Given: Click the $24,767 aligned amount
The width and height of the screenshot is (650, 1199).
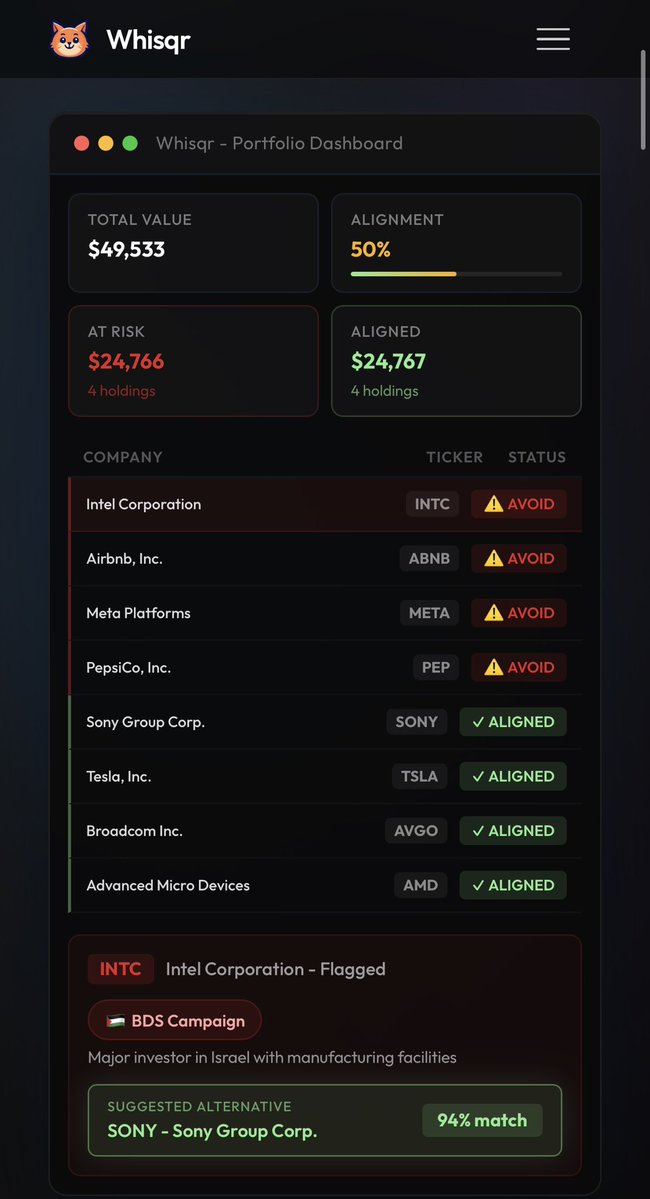Looking at the screenshot, I should (388, 361).
